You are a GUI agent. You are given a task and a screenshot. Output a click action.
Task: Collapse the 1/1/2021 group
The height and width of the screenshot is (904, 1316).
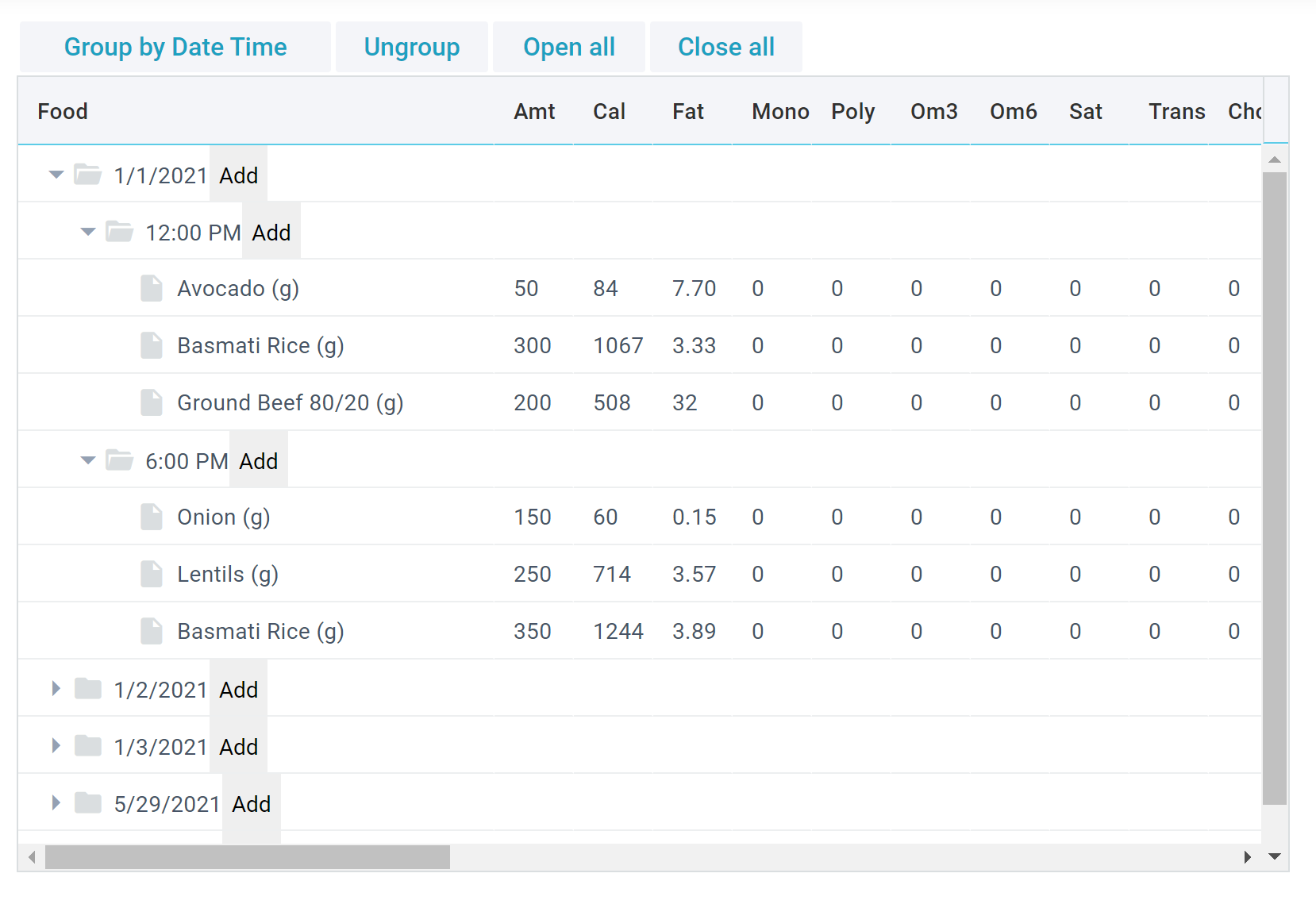pos(56,174)
